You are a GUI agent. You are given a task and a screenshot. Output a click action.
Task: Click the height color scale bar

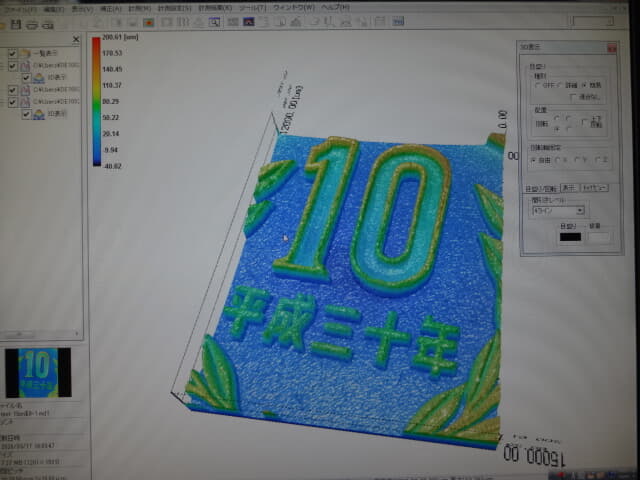[96, 102]
